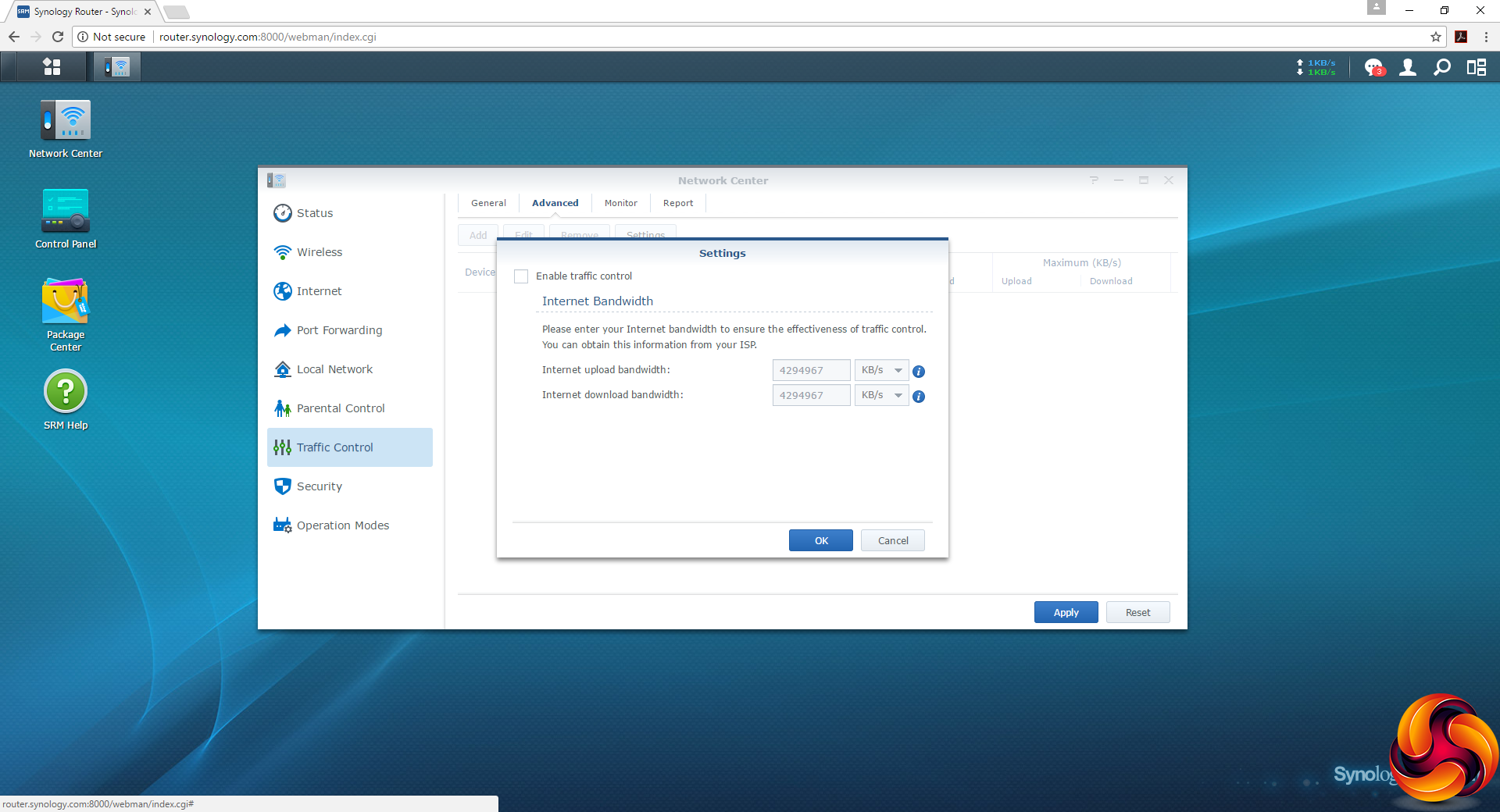The image size is (1500, 812).
Task: Open the Network Center desktop shortcut
Action: tap(66, 130)
